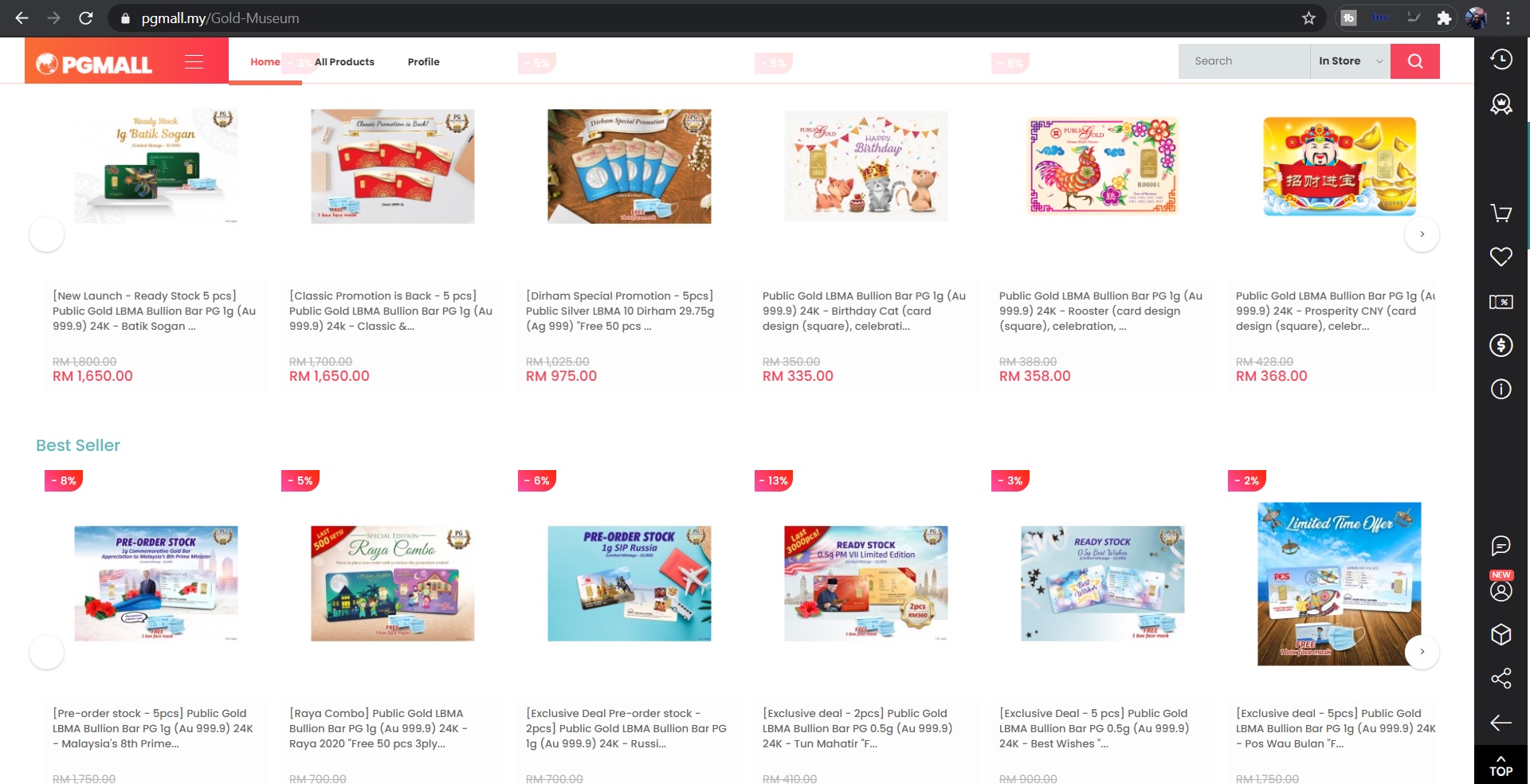The width and height of the screenshot is (1530, 784).
Task: Click the share icon in sidebar
Action: 1501,678
